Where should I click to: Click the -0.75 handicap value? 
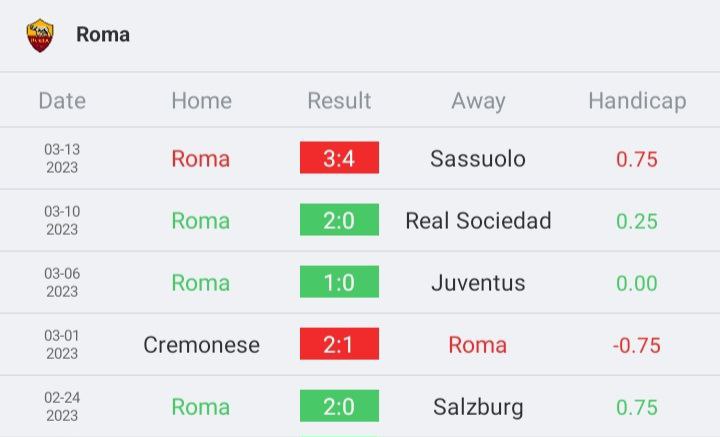click(637, 345)
